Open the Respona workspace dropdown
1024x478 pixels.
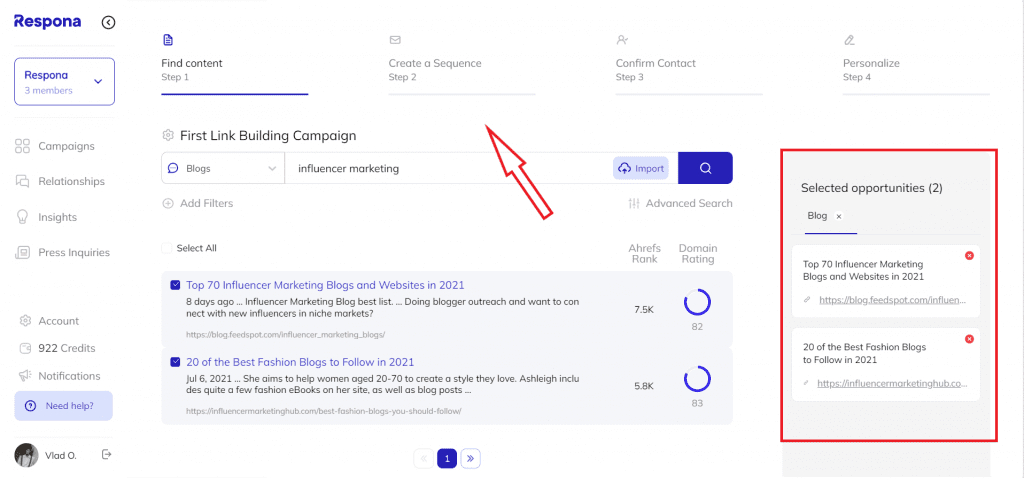click(65, 82)
